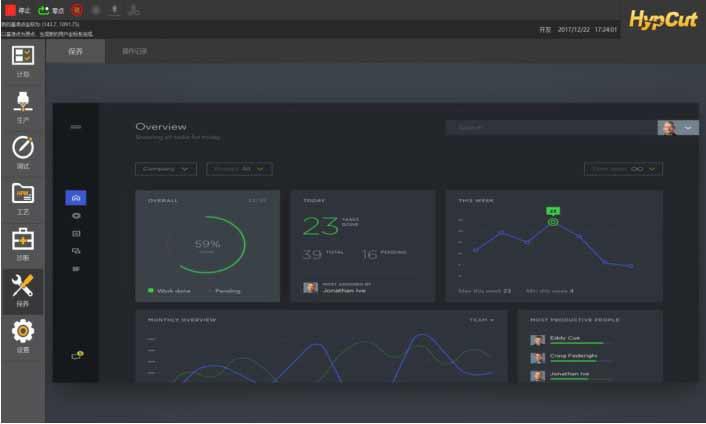The height and width of the screenshot is (424, 706).
Task: Click the red Stop button
Action: [12, 10]
